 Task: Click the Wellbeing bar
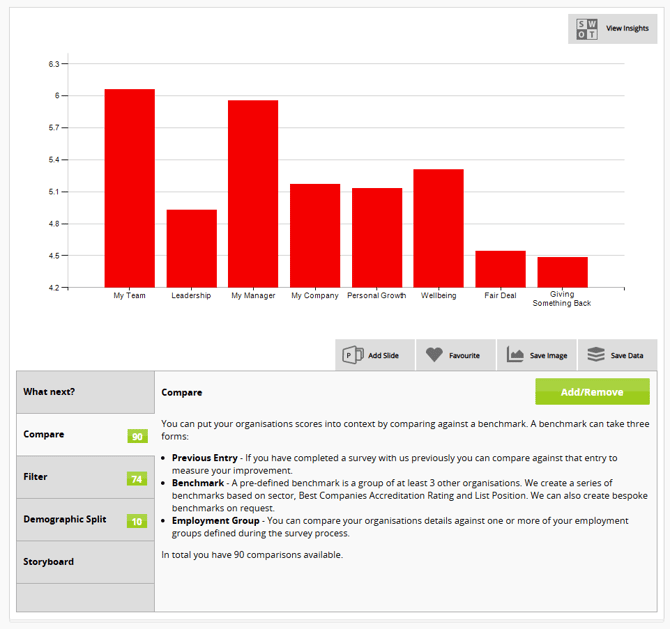pos(438,228)
